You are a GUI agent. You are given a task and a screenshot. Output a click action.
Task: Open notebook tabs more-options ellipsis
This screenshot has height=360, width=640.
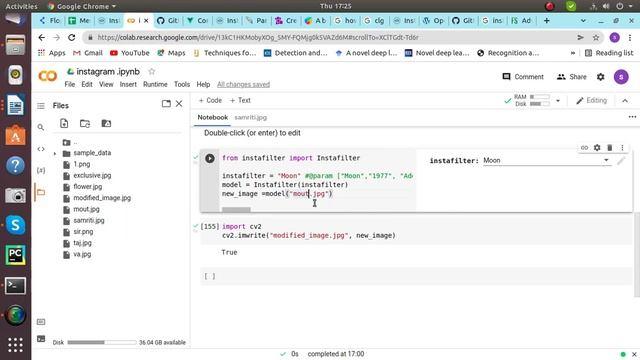632,117
